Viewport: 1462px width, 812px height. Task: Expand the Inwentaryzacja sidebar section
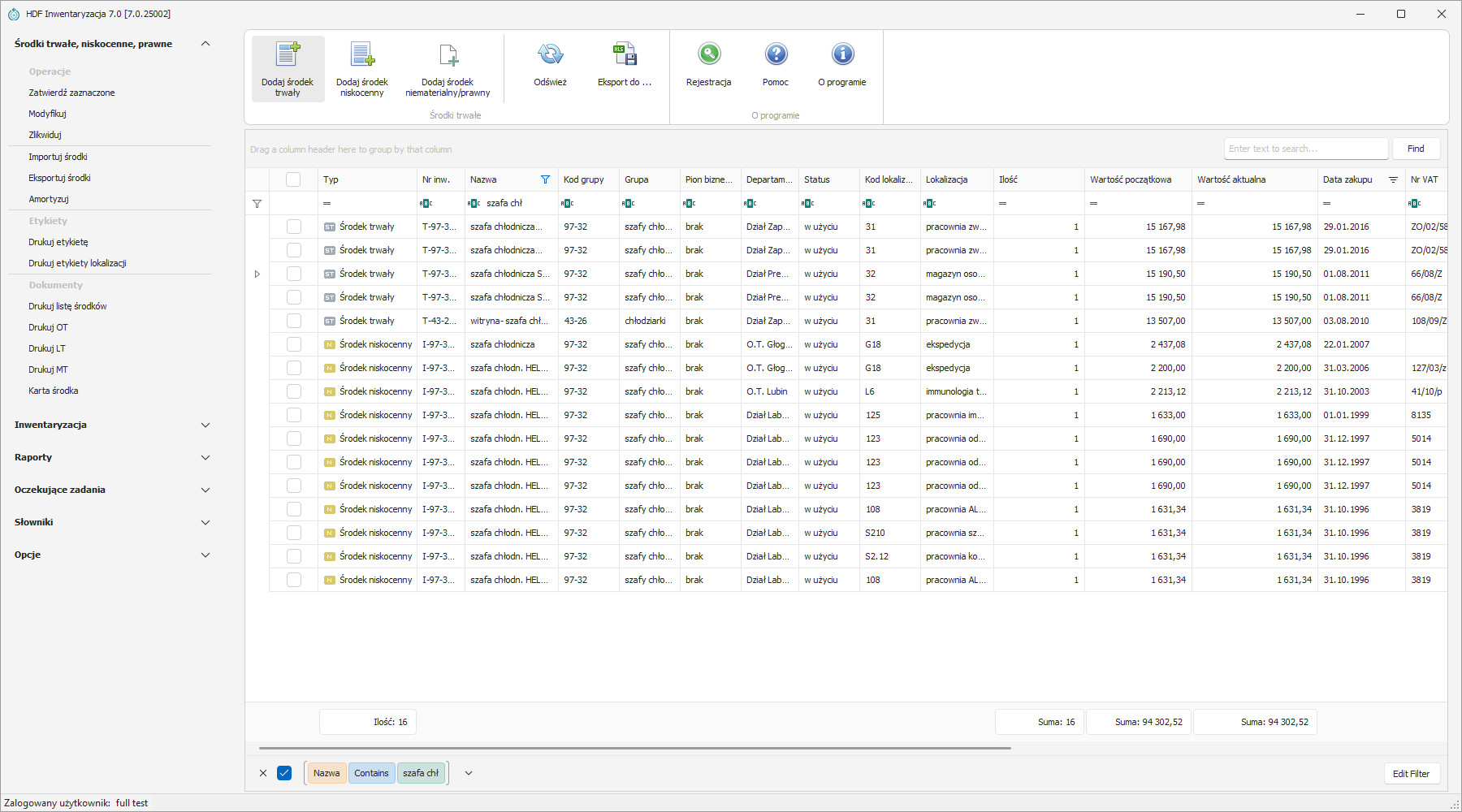[205, 425]
